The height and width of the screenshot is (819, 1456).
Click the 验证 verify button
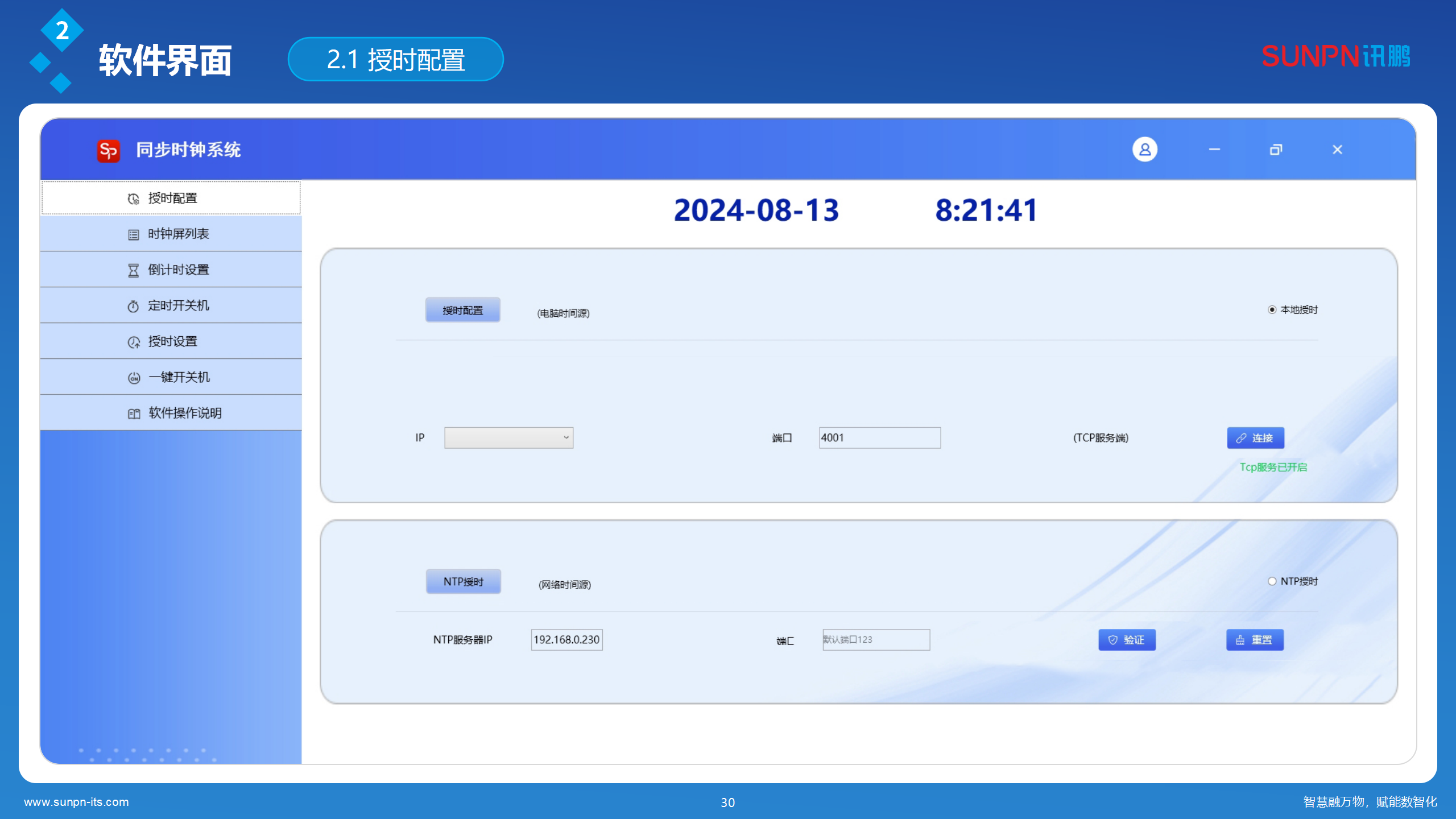point(1127,639)
